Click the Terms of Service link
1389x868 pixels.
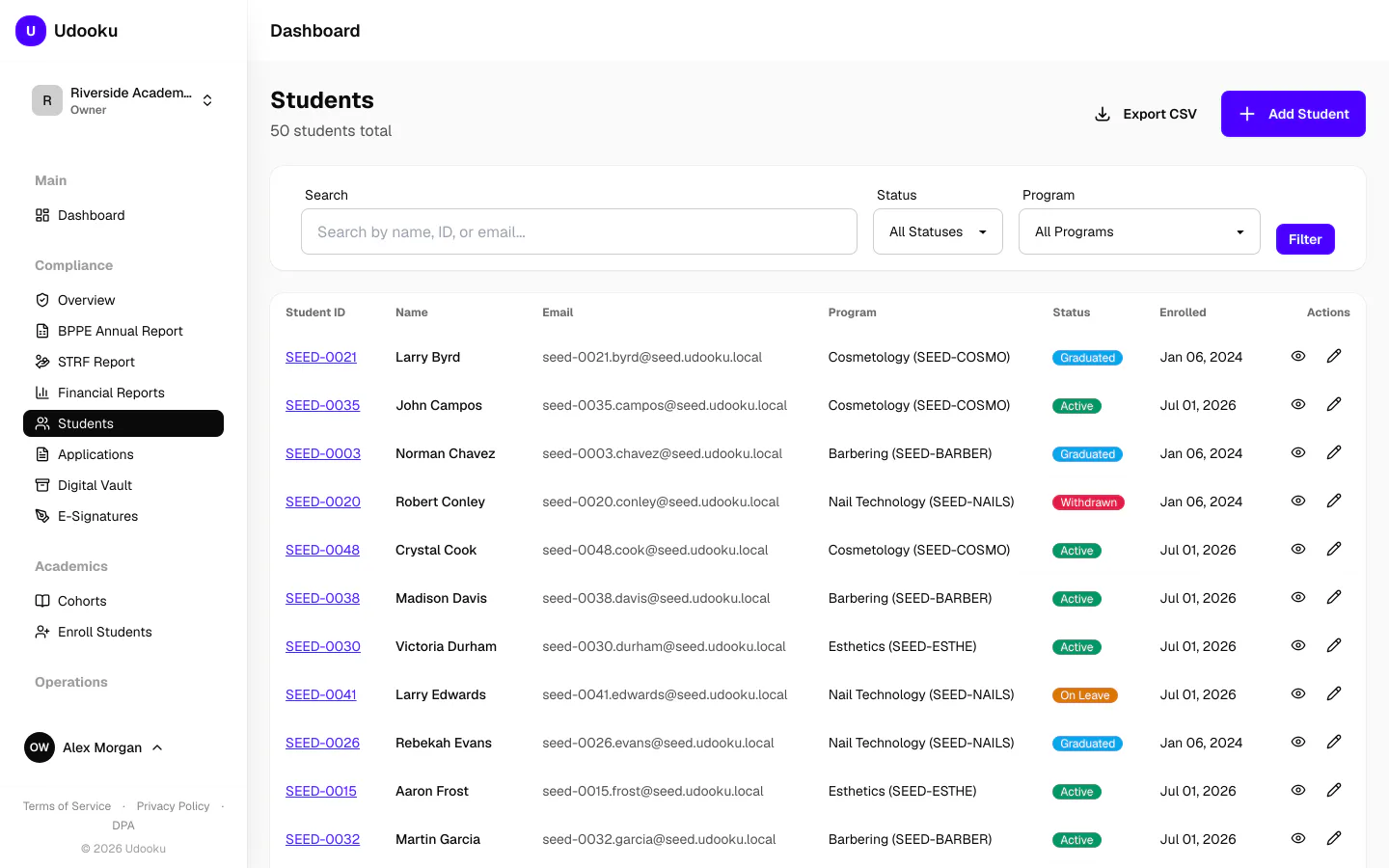point(67,806)
